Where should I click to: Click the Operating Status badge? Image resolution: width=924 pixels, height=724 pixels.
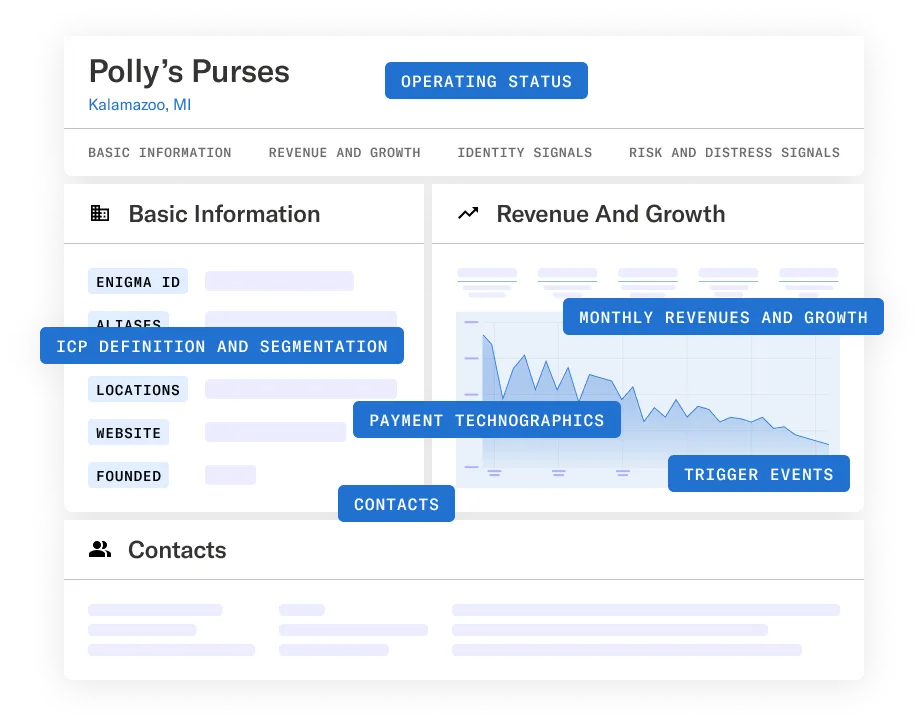[486, 81]
